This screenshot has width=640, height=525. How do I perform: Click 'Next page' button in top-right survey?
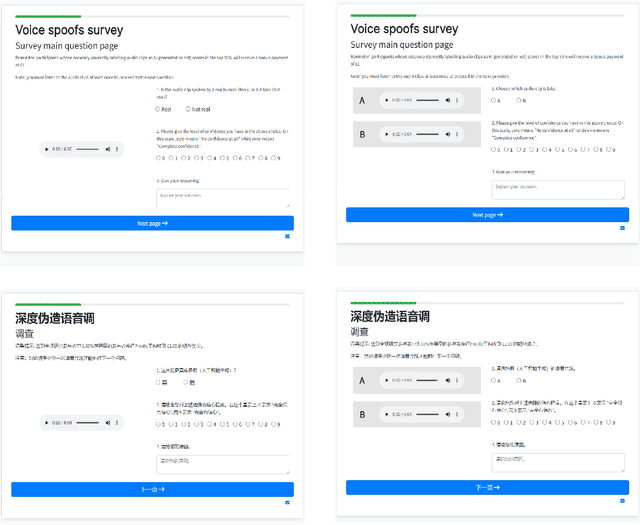tap(487, 214)
